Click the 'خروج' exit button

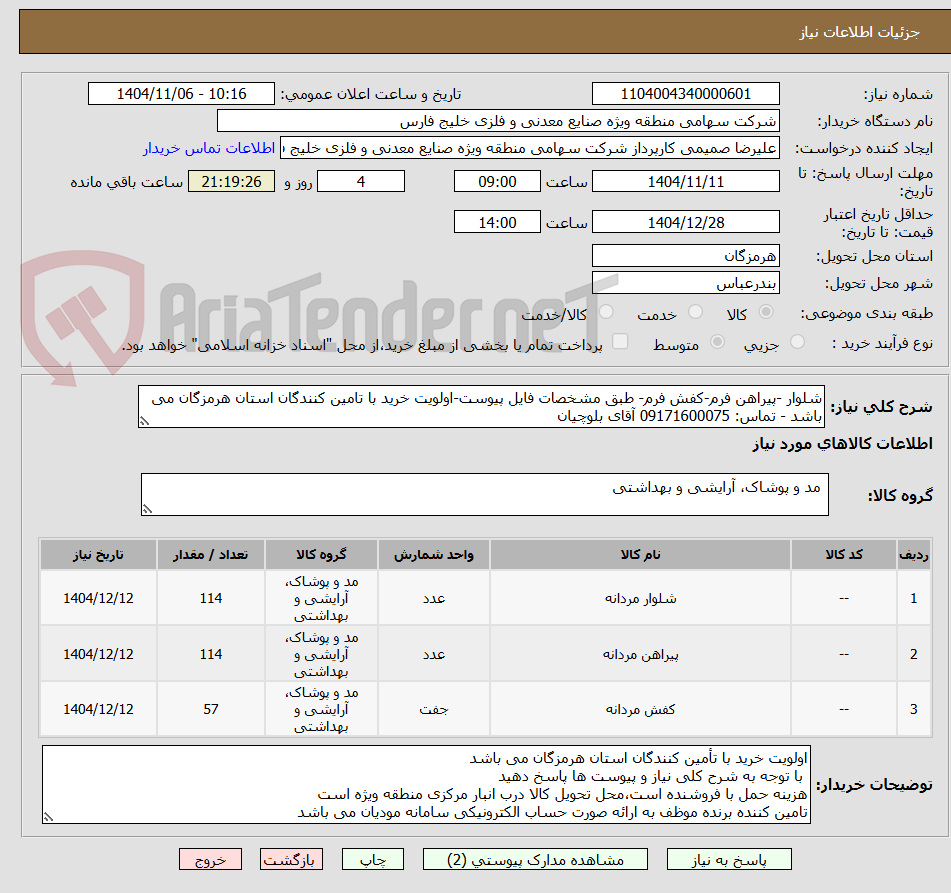point(210,859)
